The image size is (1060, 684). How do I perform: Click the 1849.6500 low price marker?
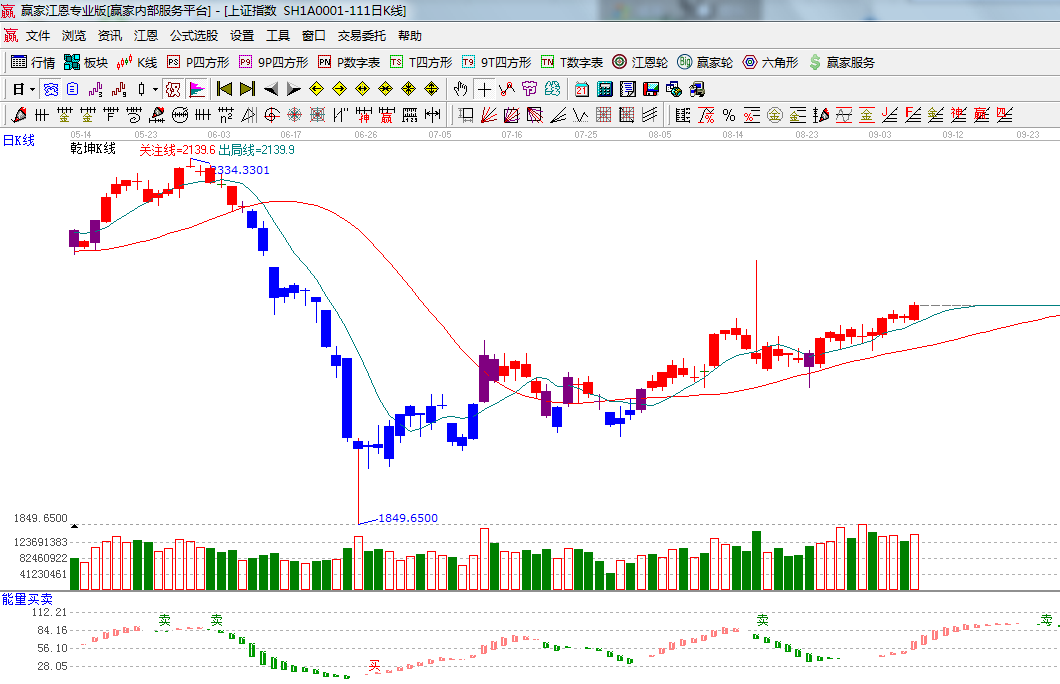[407, 518]
